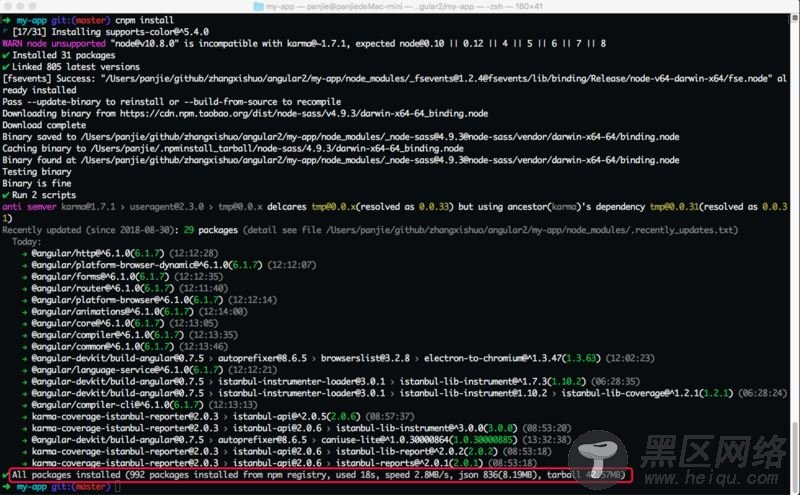Click the checkmark beside All packages installed
This screenshot has height=495, width=800.
coord(5,475)
